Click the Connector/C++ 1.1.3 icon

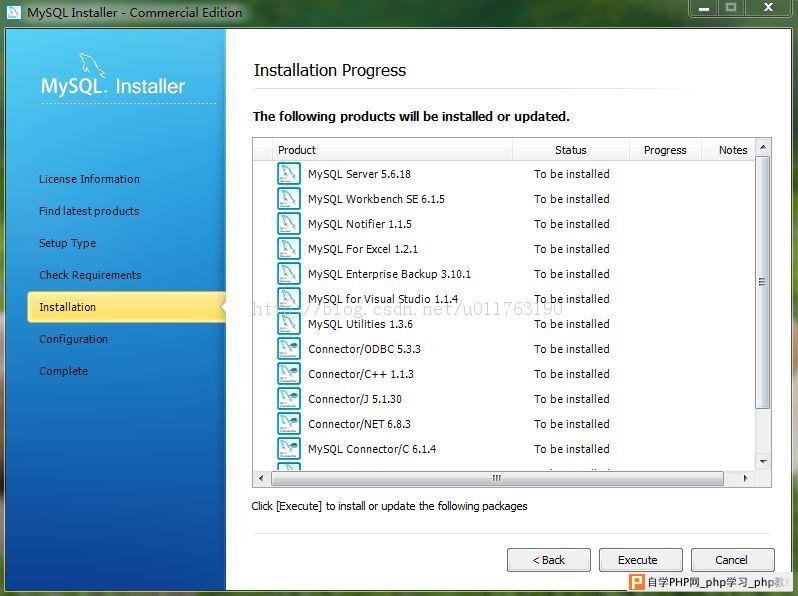289,373
